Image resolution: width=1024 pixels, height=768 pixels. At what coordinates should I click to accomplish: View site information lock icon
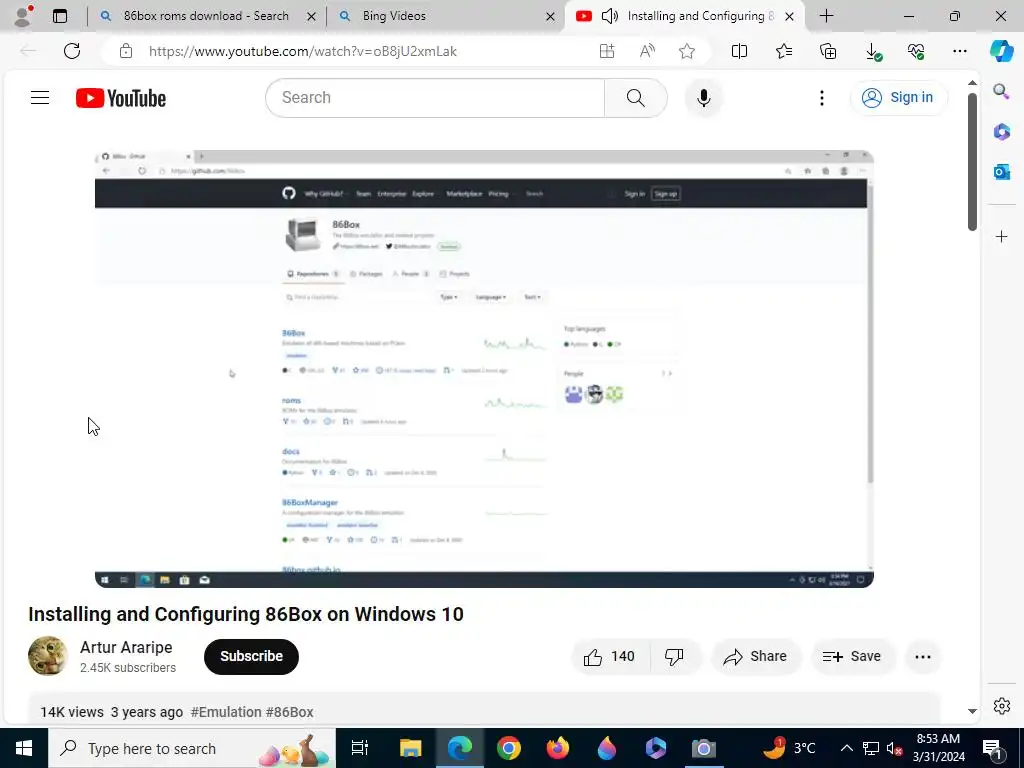pyautogui.click(x=126, y=51)
